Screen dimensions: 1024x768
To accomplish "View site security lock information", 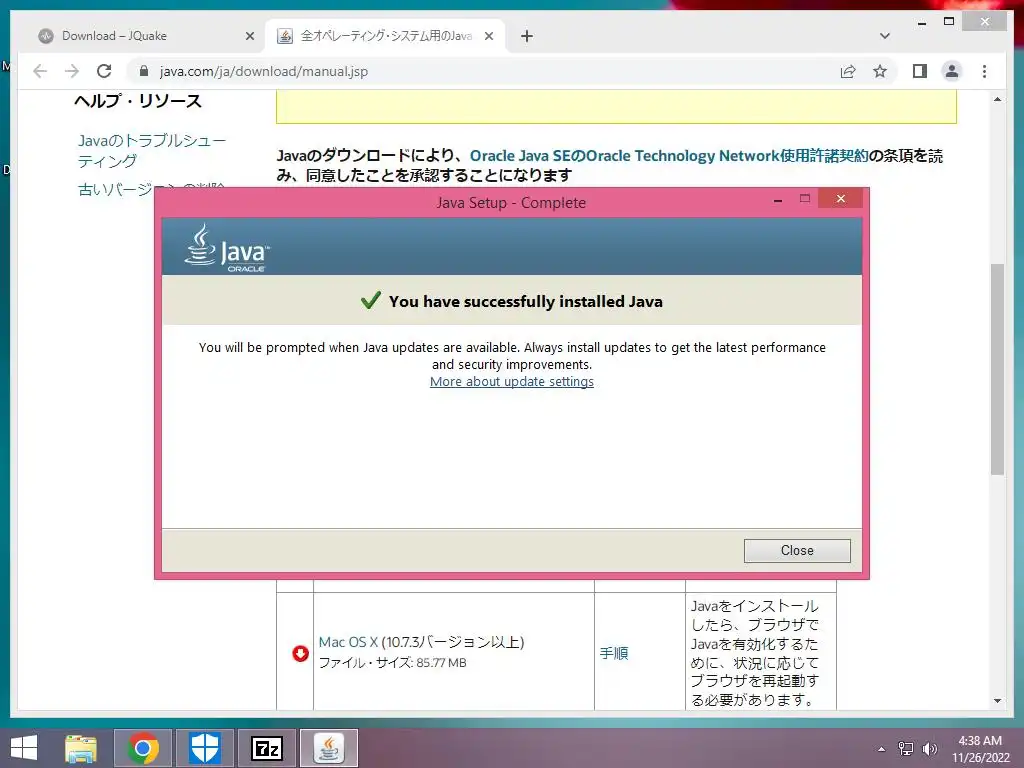I will pyautogui.click(x=144, y=71).
